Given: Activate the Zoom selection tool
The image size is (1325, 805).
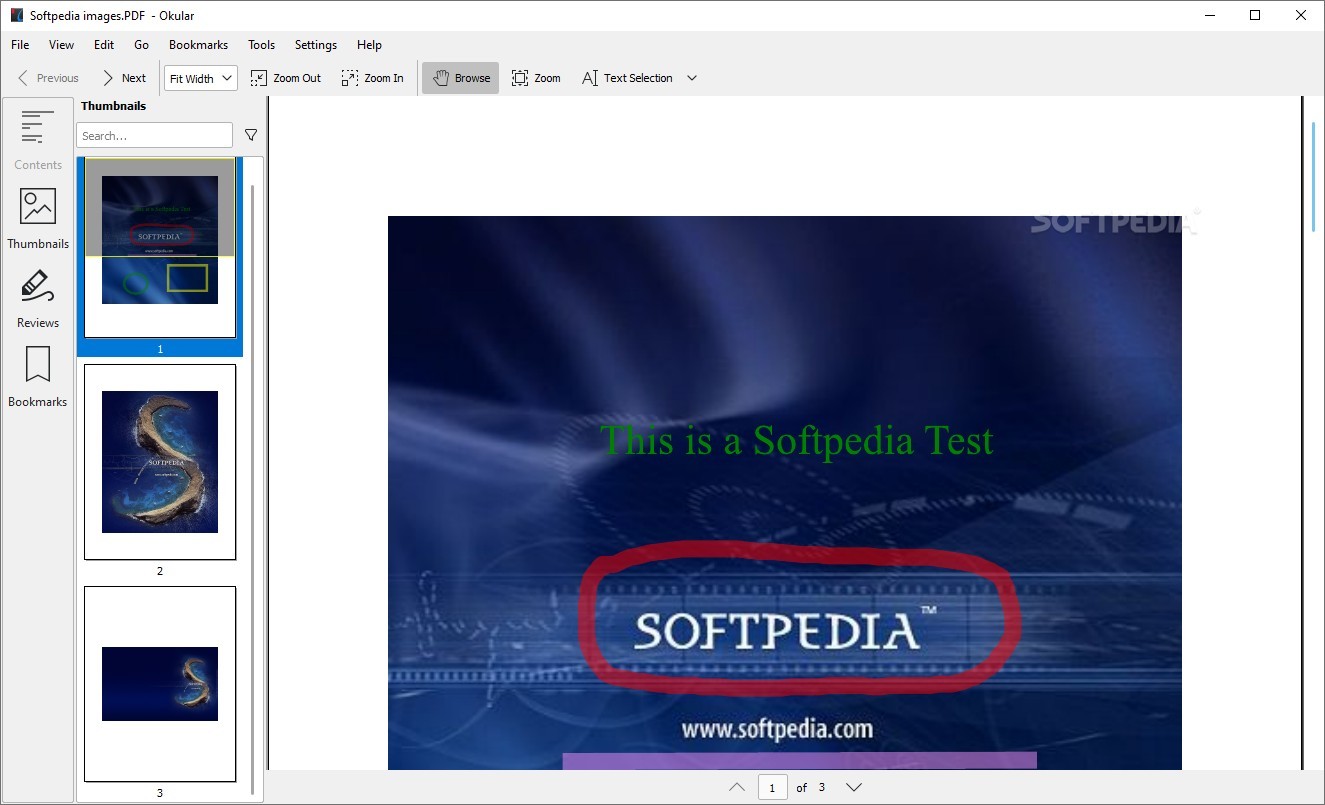Looking at the screenshot, I should click(536, 78).
